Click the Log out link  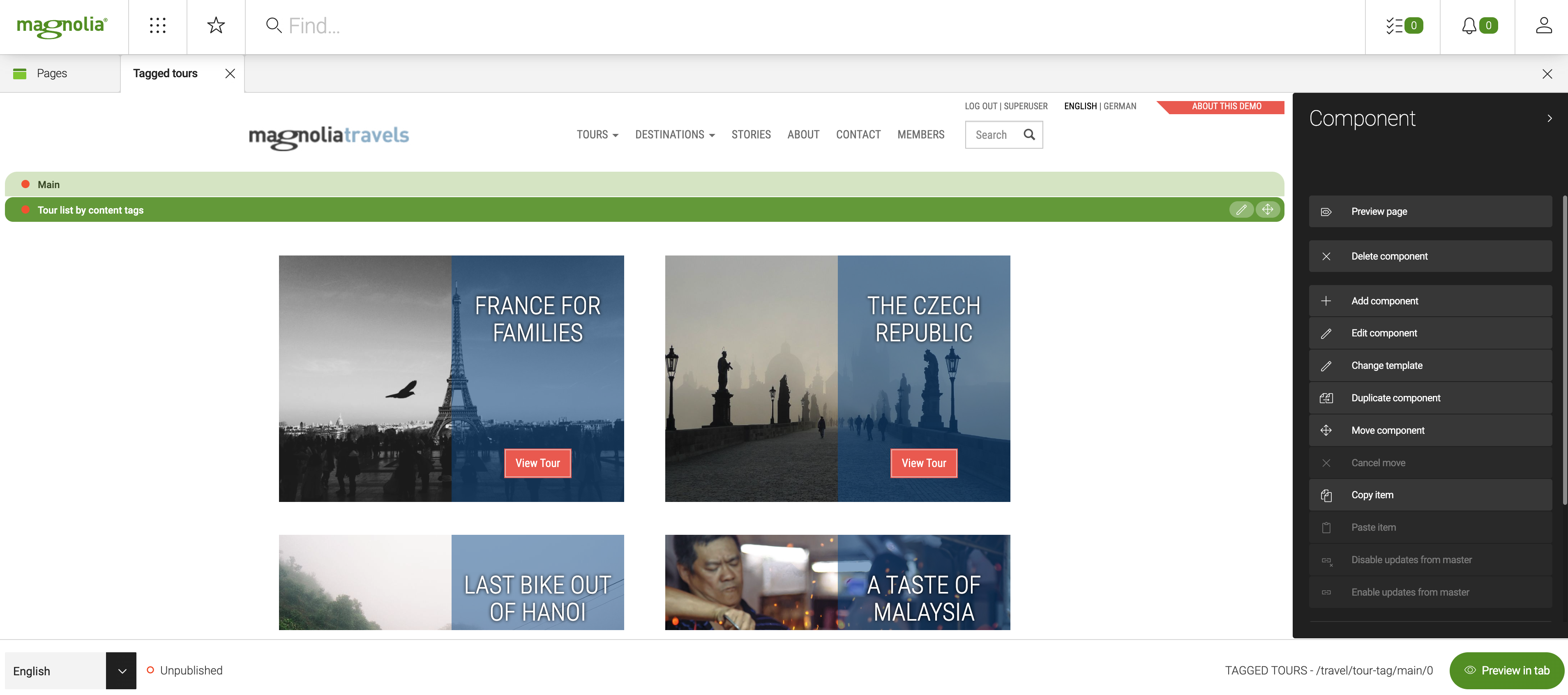[x=980, y=106]
